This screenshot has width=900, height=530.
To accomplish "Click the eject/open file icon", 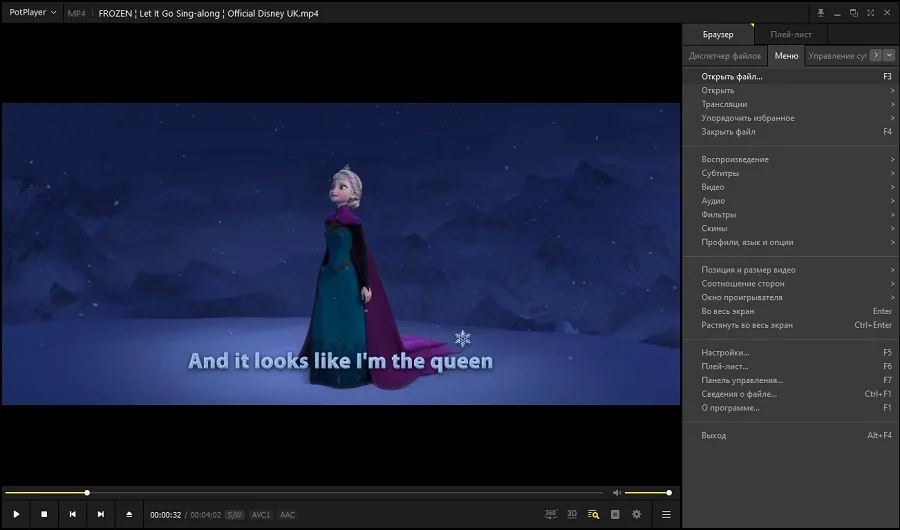I will tap(128, 514).
